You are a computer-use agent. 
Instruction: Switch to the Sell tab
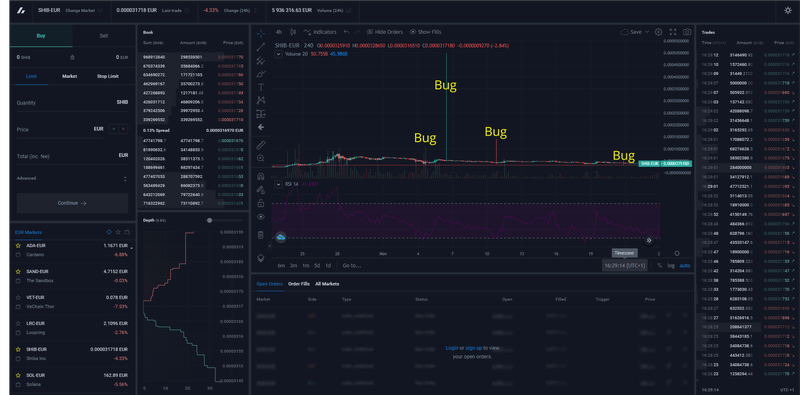click(104, 36)
